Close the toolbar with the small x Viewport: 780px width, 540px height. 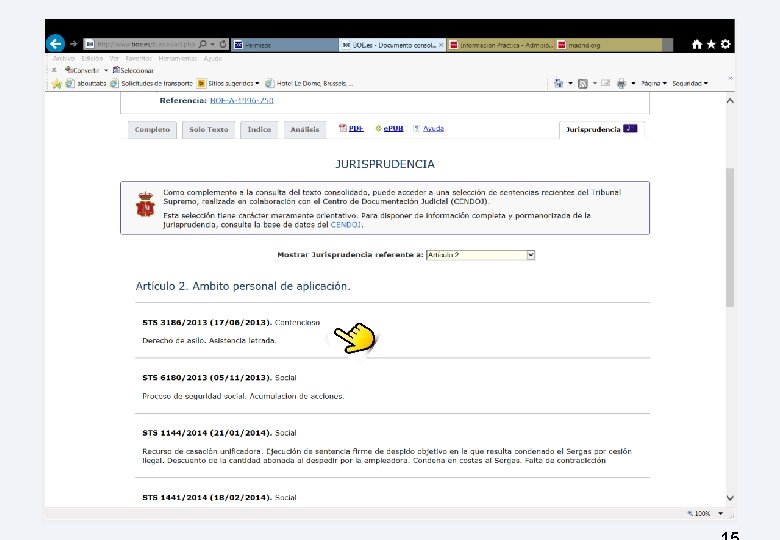pos(54,70)
